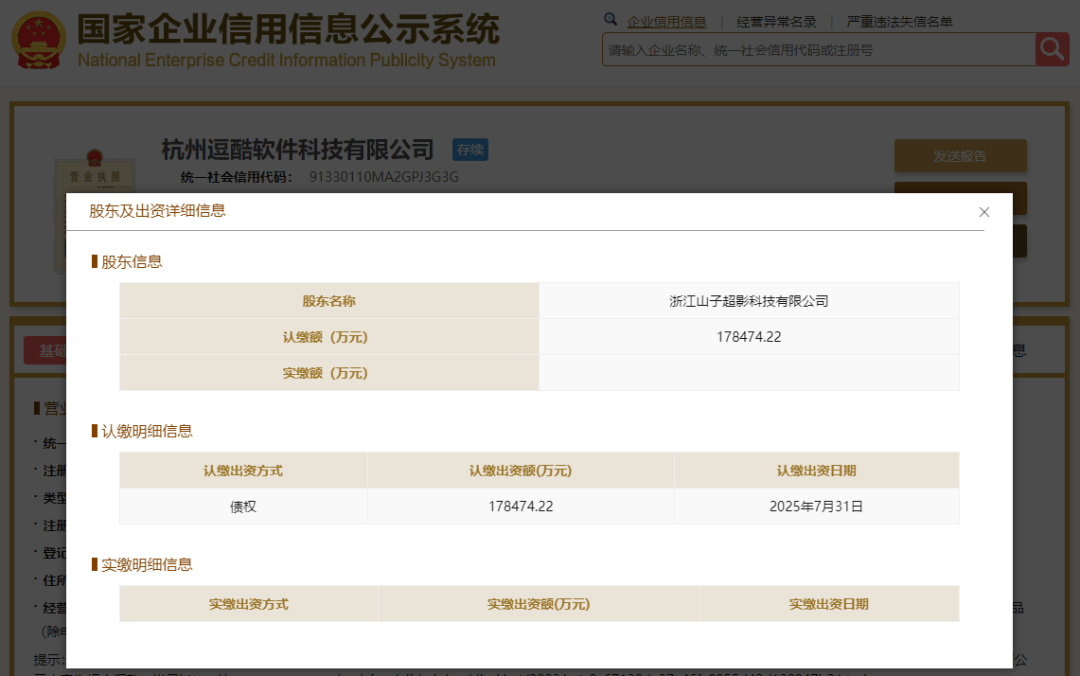
Task: Click the 债权 contribution method cell
Action: (243, 506)
